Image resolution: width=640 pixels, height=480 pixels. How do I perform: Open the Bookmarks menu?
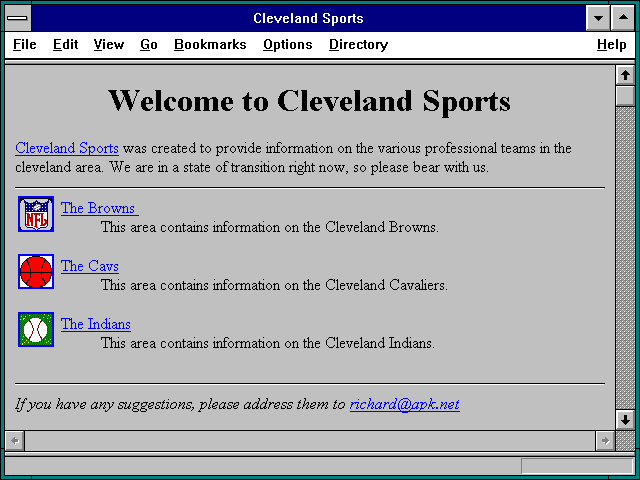(x=210, y=44)
